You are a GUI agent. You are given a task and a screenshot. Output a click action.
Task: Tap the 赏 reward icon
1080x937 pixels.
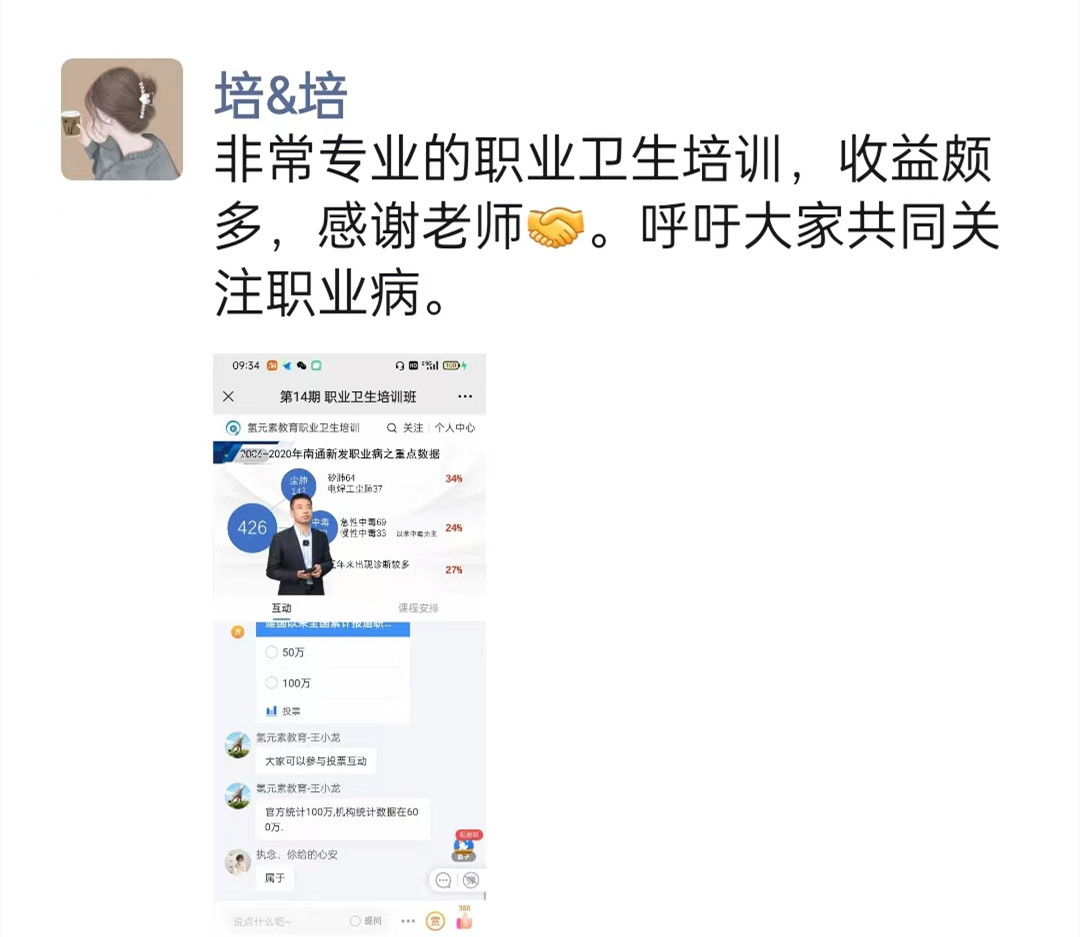435,921
